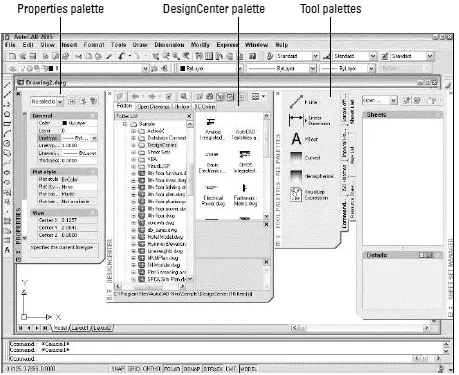Toggle ORTHO mode in status bar
459x375 pixels.
[151, 369]
